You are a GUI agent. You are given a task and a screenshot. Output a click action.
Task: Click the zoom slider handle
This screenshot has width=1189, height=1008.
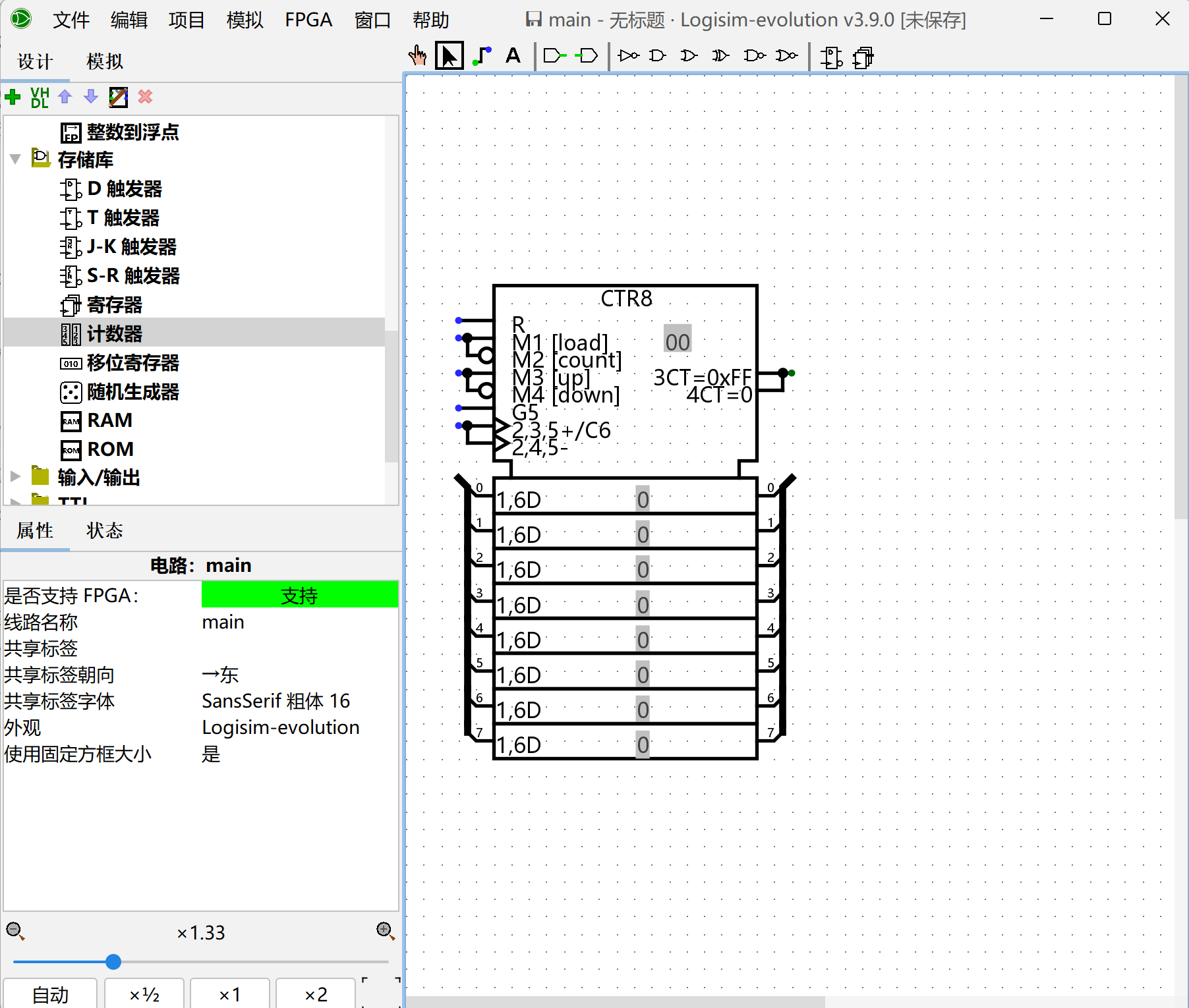[x=113, y=962]
